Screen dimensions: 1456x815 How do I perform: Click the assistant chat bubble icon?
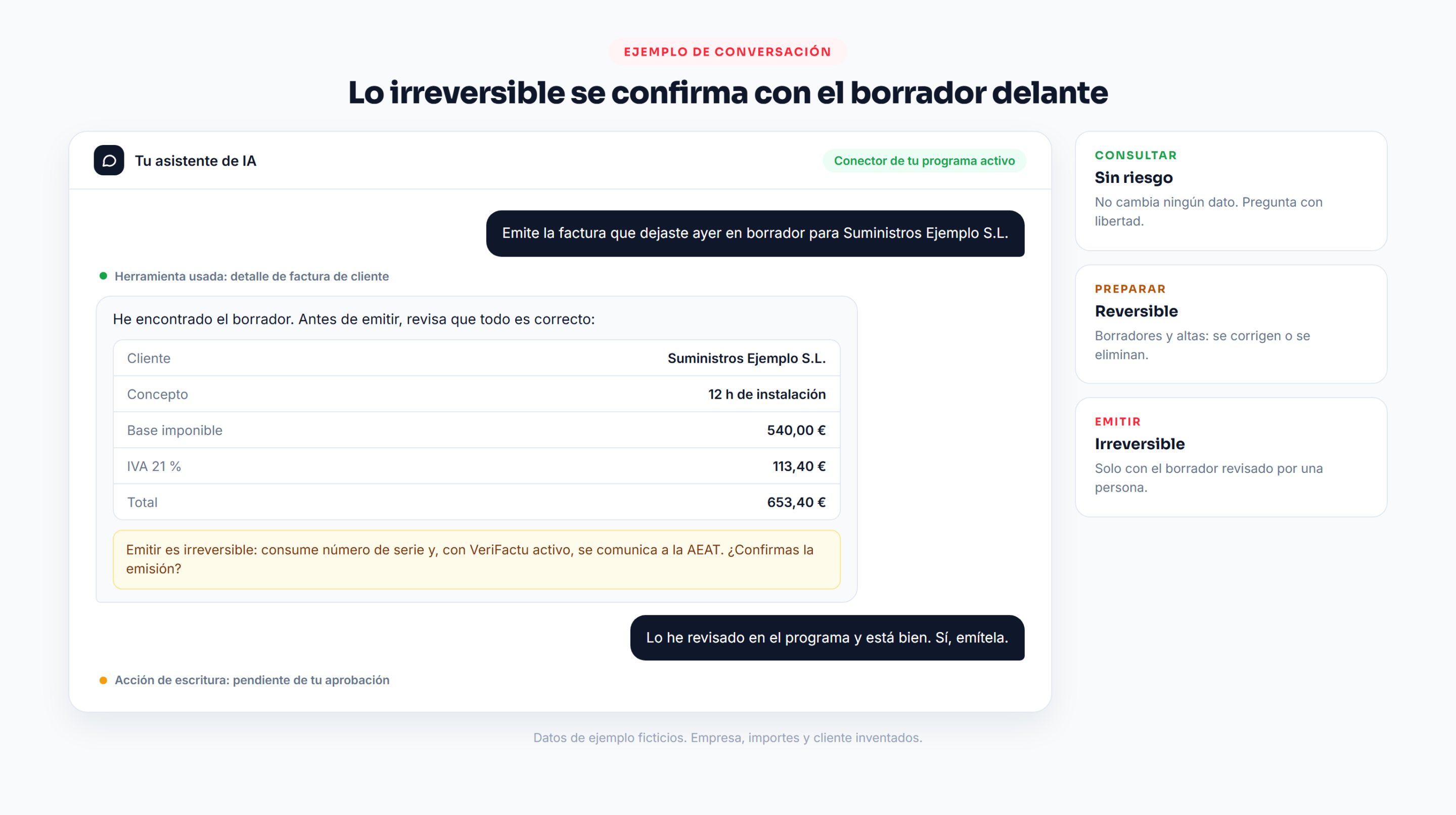click(x=109, y=160)
